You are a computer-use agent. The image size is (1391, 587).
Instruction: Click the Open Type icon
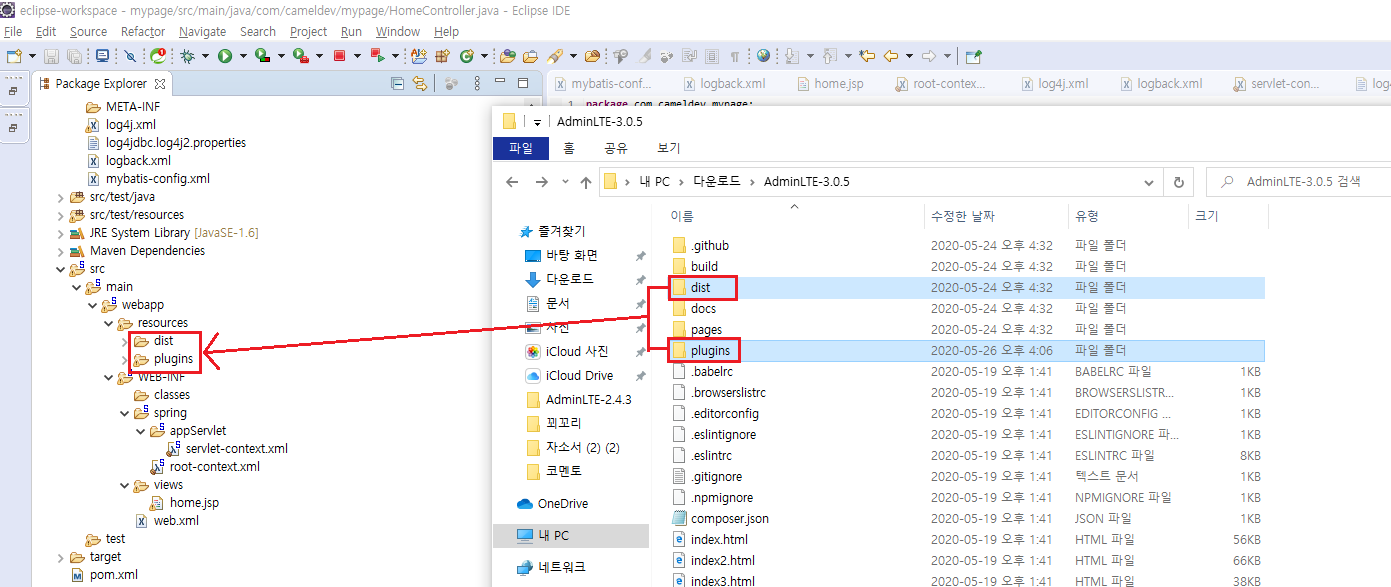click(507, 56)
